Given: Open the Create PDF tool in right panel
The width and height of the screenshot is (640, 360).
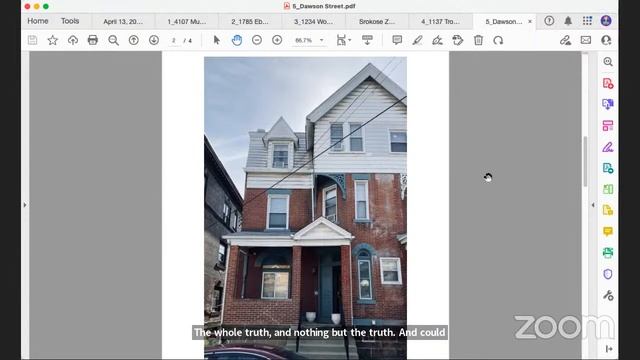Looking at the screenshot, I should [x=608, y=83].
